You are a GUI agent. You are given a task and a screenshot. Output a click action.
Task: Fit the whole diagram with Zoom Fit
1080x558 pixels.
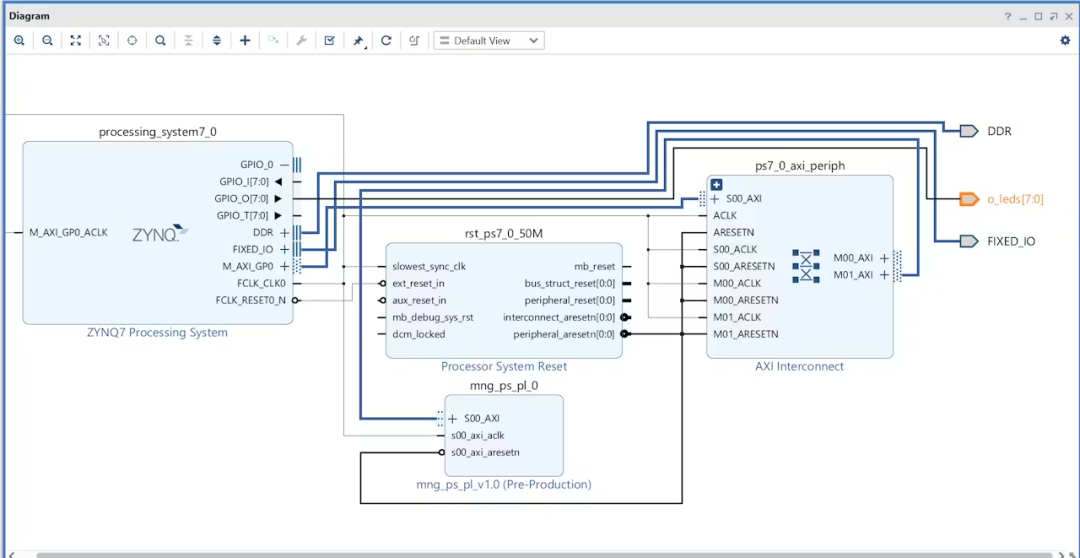click(76, 41)
